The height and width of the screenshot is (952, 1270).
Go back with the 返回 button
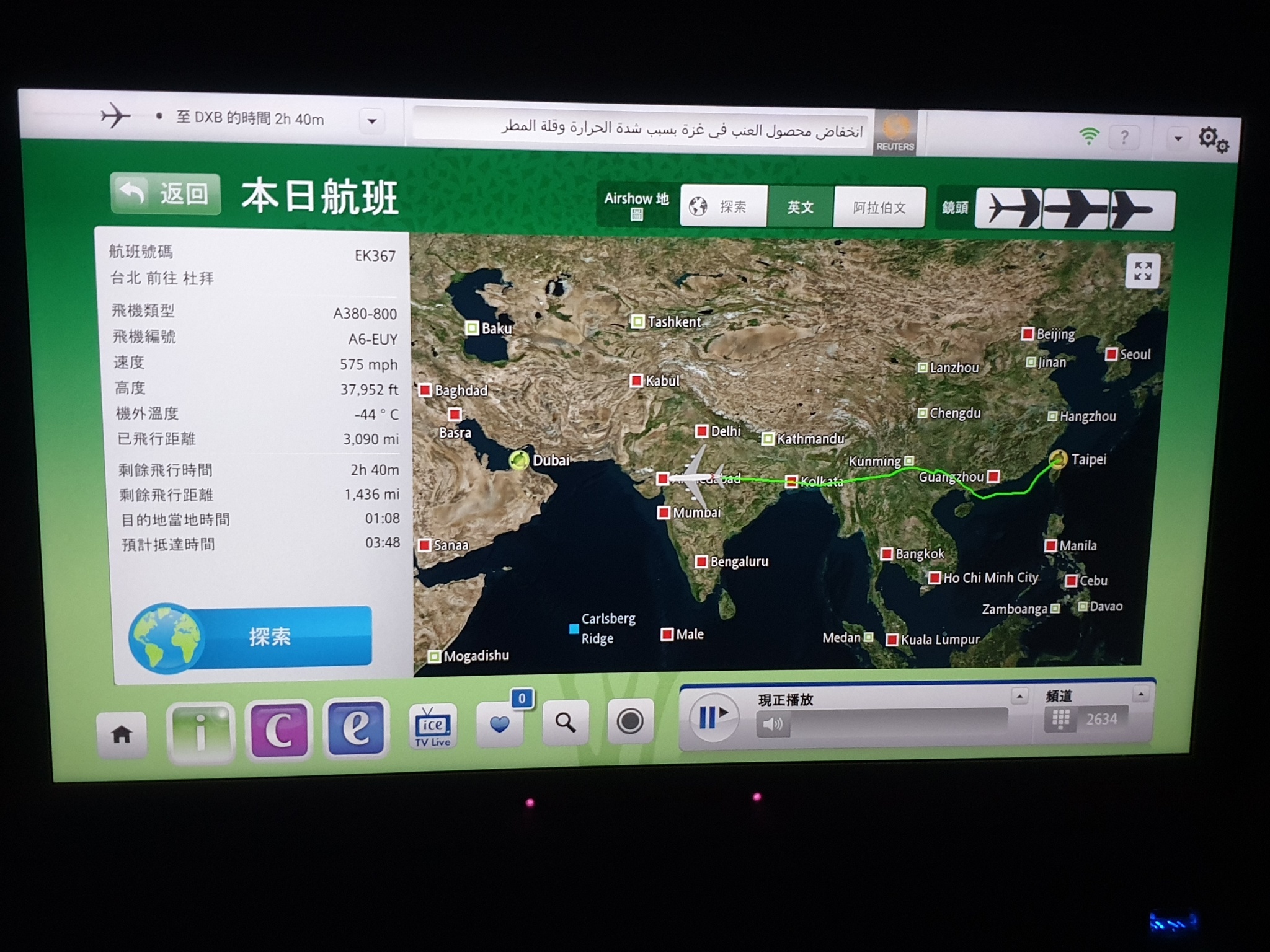click(166, 194)
